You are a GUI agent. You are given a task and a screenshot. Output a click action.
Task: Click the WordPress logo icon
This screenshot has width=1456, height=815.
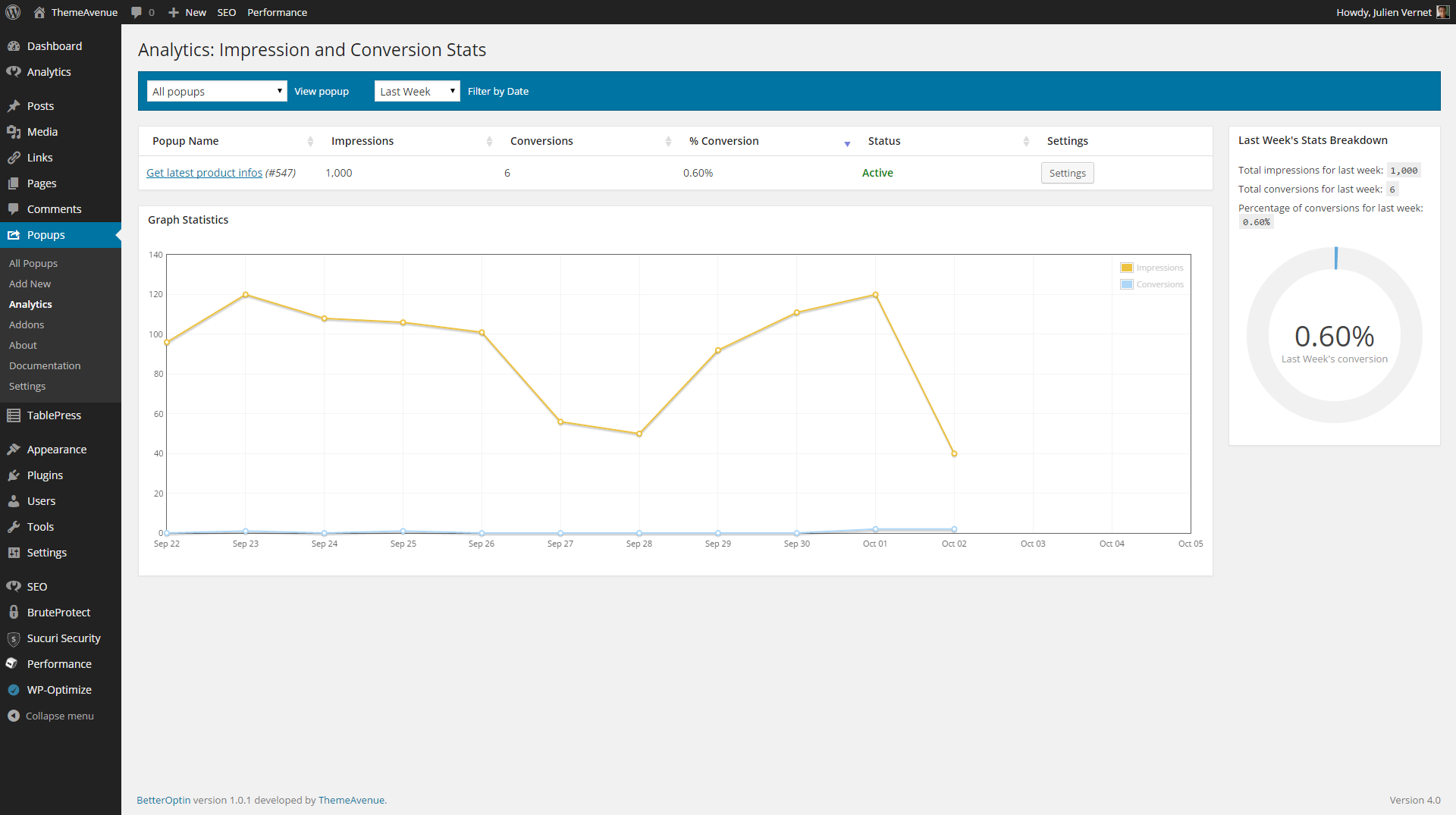click(13, 12)
